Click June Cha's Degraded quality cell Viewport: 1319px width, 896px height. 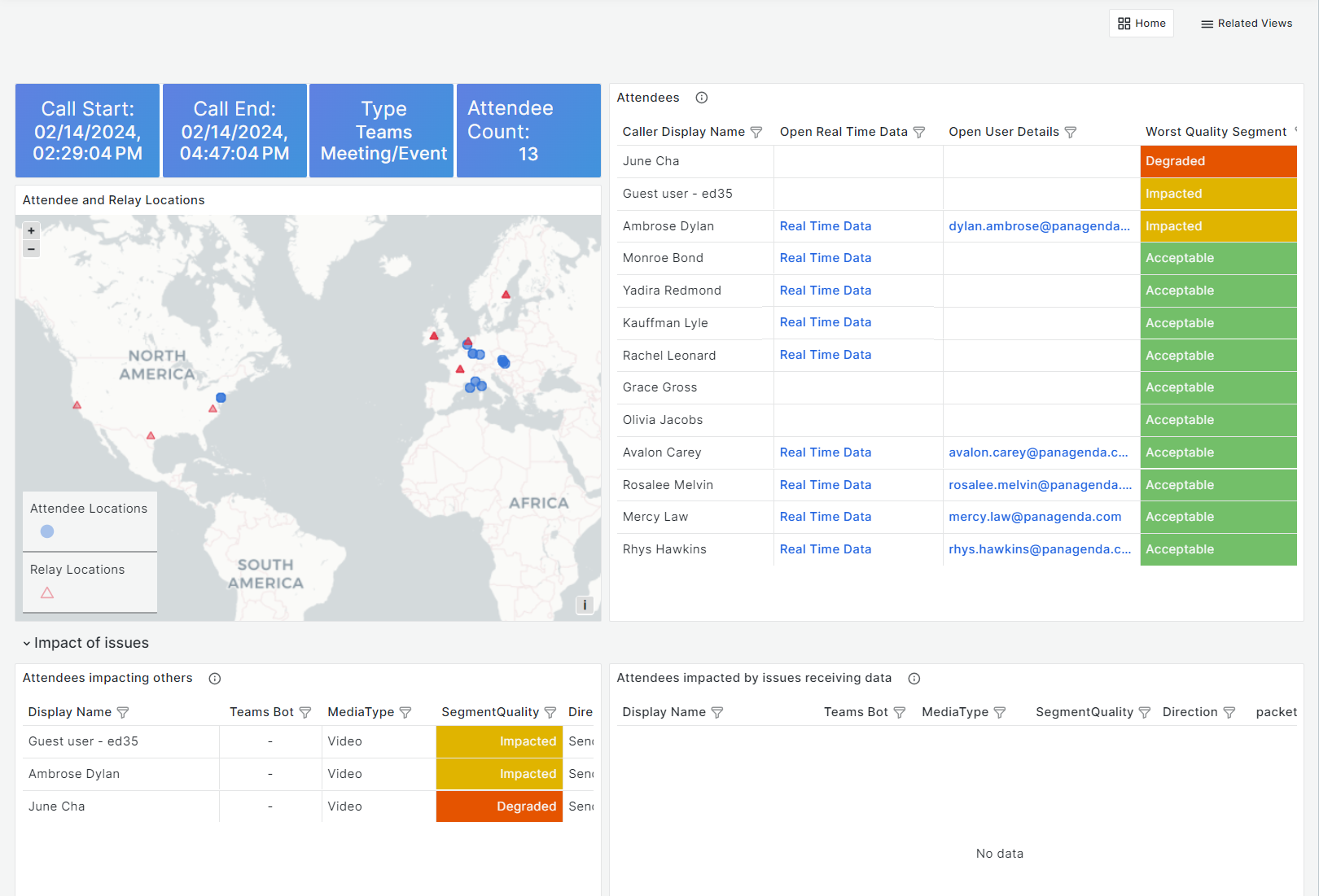(x=1217, y=161)
